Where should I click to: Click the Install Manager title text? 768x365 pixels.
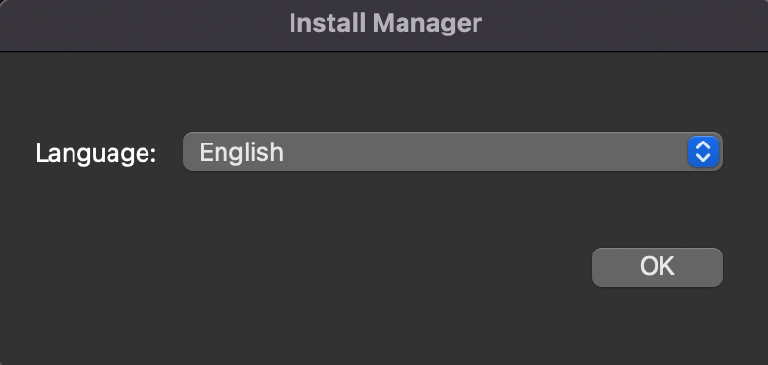(385, 23)
